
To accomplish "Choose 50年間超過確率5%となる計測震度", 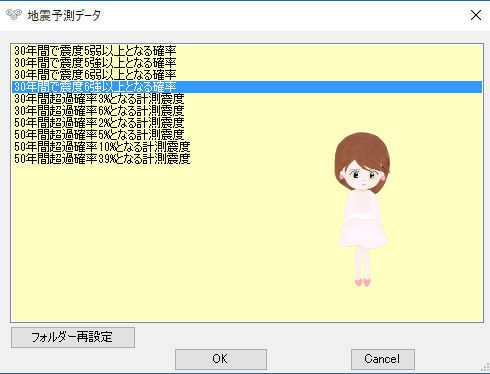I will (247, 135).
